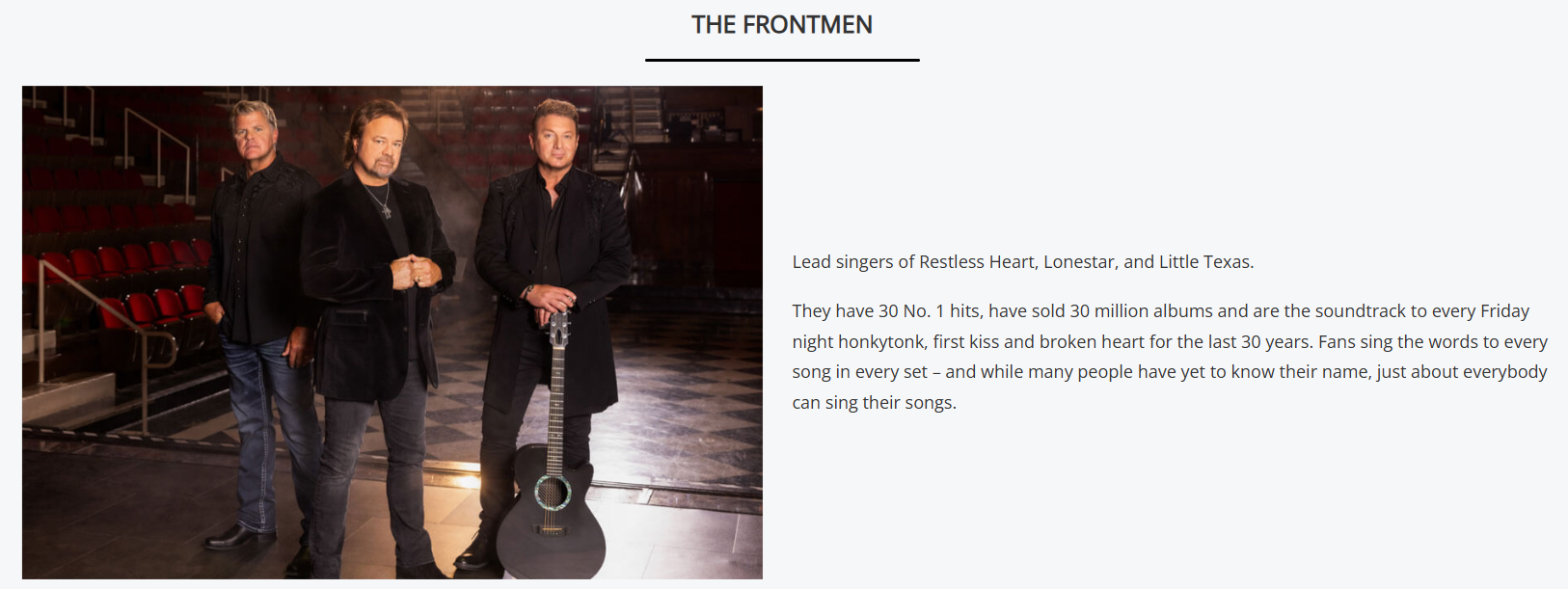Screen dimensions: 1568x589
Task: Open the Frontmen band photo
Action: coord(392,333)
